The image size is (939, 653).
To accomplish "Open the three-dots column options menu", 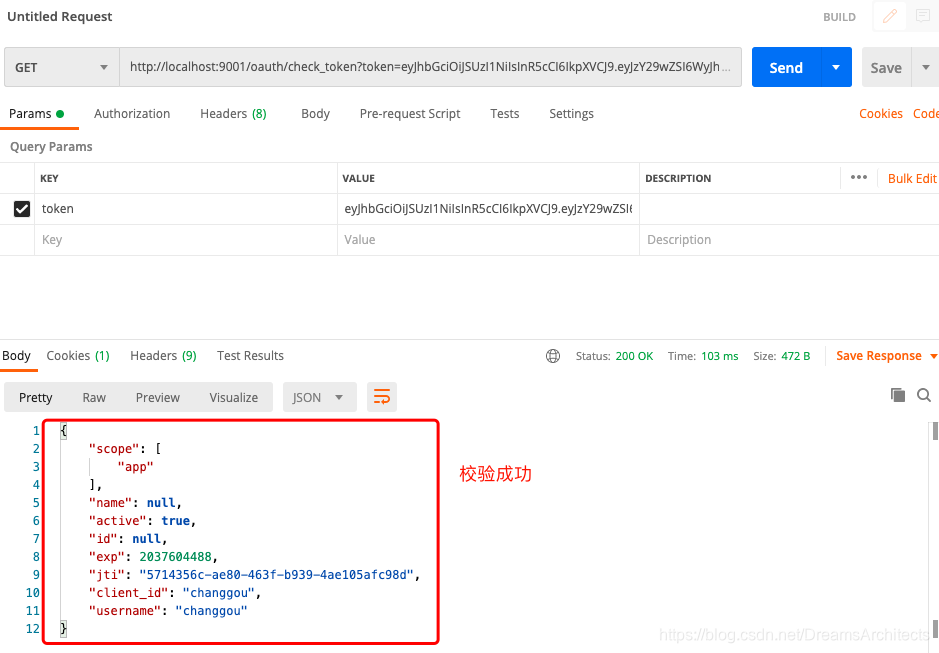I will [x=859, y=177].
